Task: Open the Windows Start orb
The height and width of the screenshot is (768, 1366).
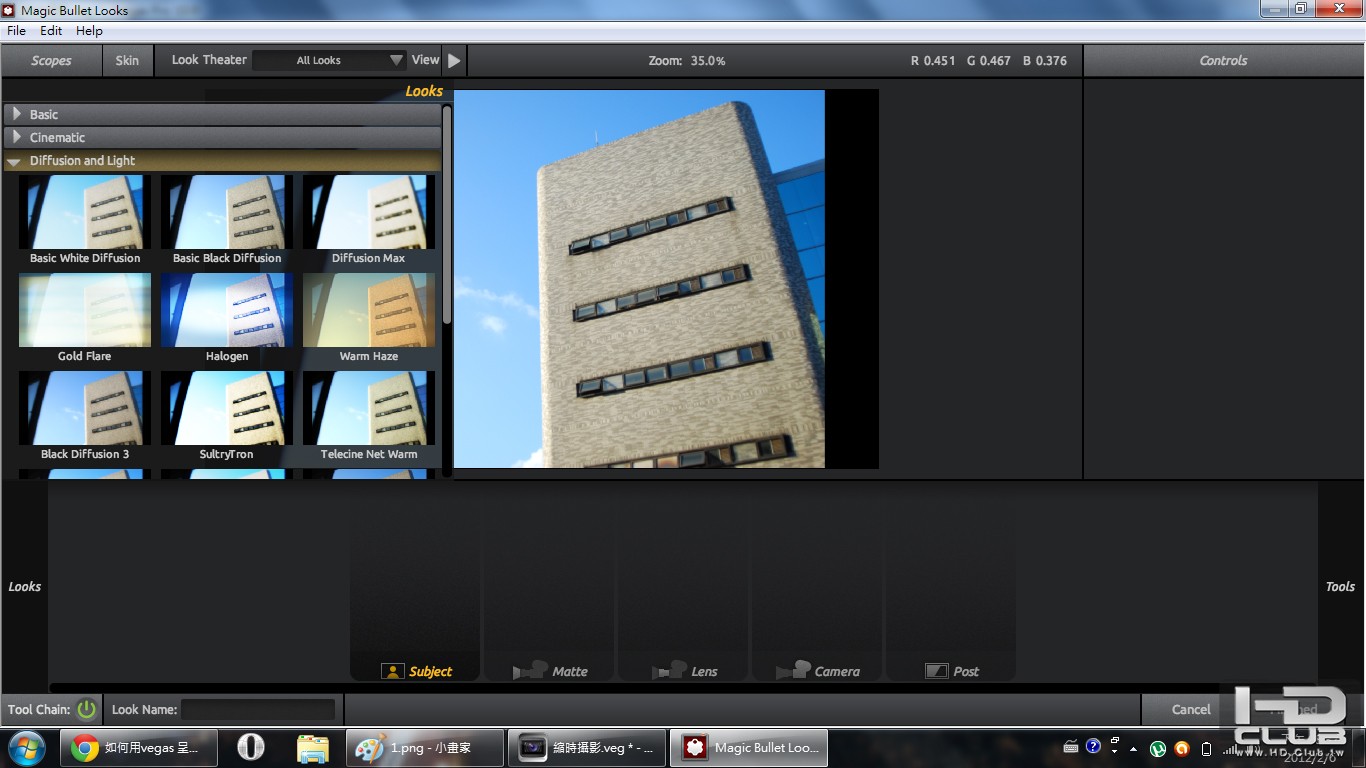Action: [26, 747]
